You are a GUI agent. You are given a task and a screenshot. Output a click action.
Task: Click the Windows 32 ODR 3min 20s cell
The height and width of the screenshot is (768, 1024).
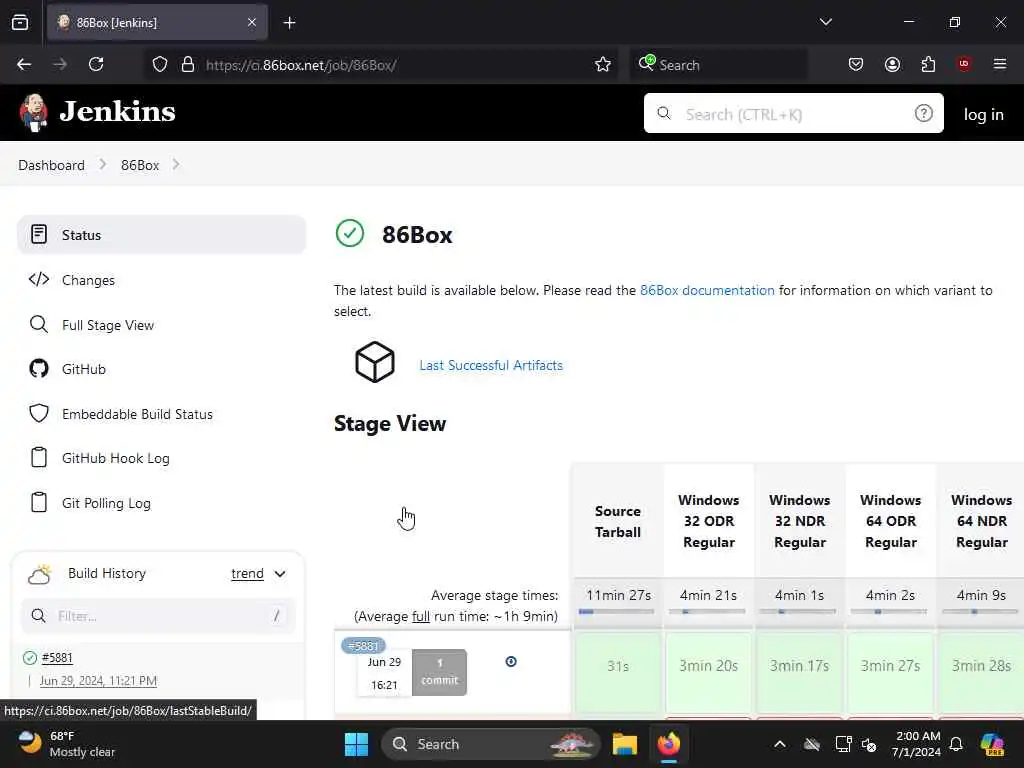[709, 670]
